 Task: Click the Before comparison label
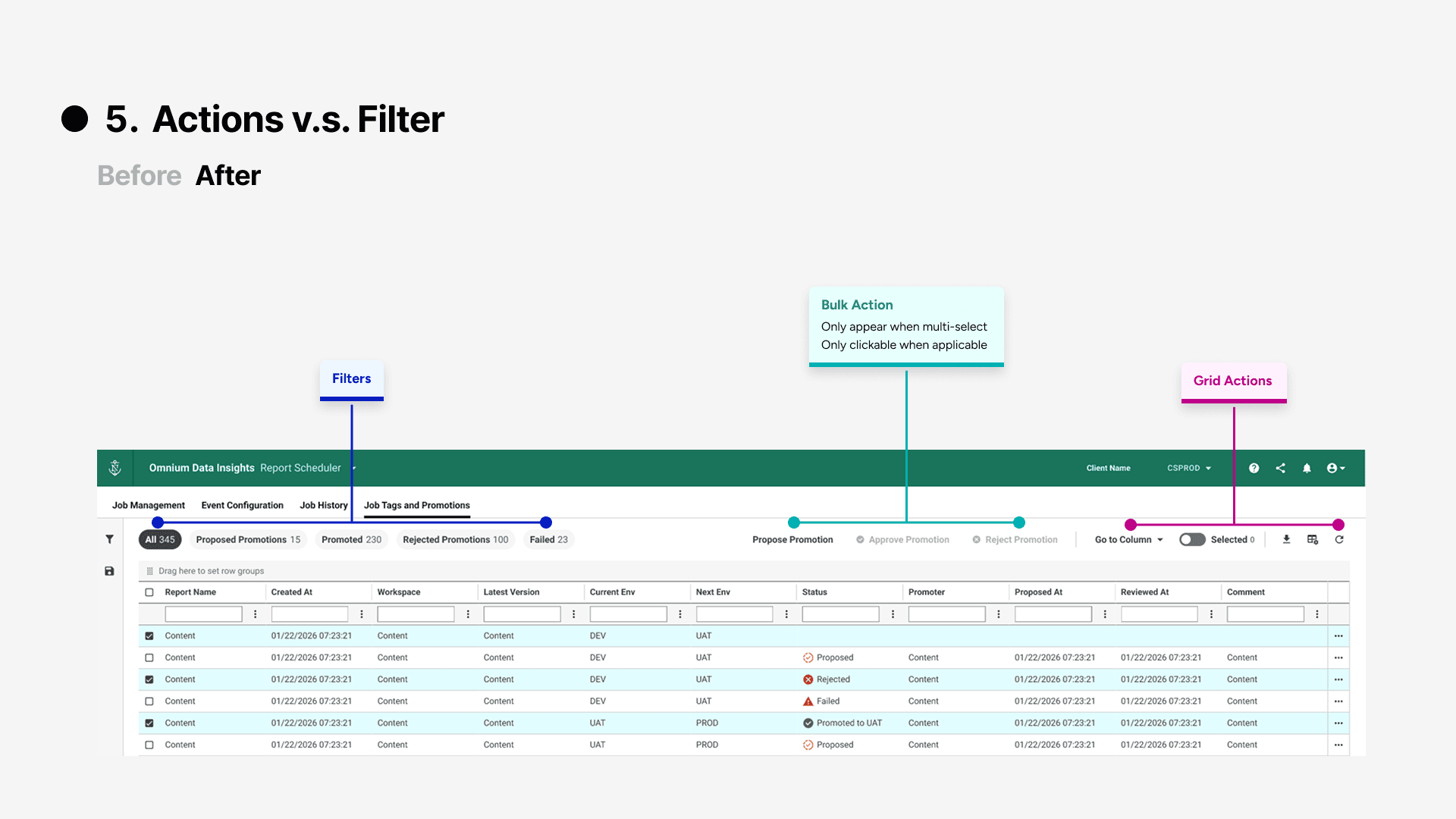coord(140,175)
